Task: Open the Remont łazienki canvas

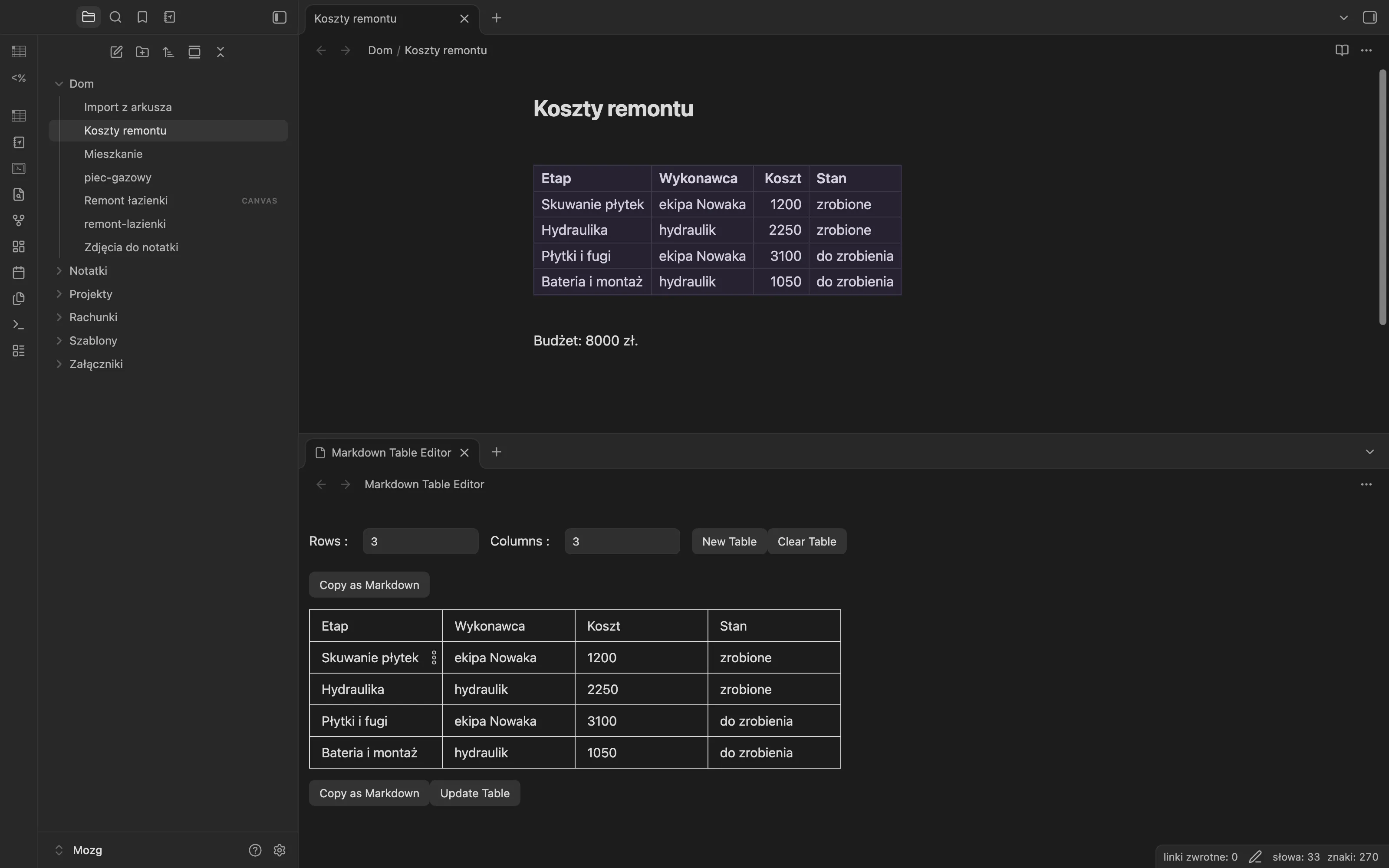Action: (x=168, y=201)
